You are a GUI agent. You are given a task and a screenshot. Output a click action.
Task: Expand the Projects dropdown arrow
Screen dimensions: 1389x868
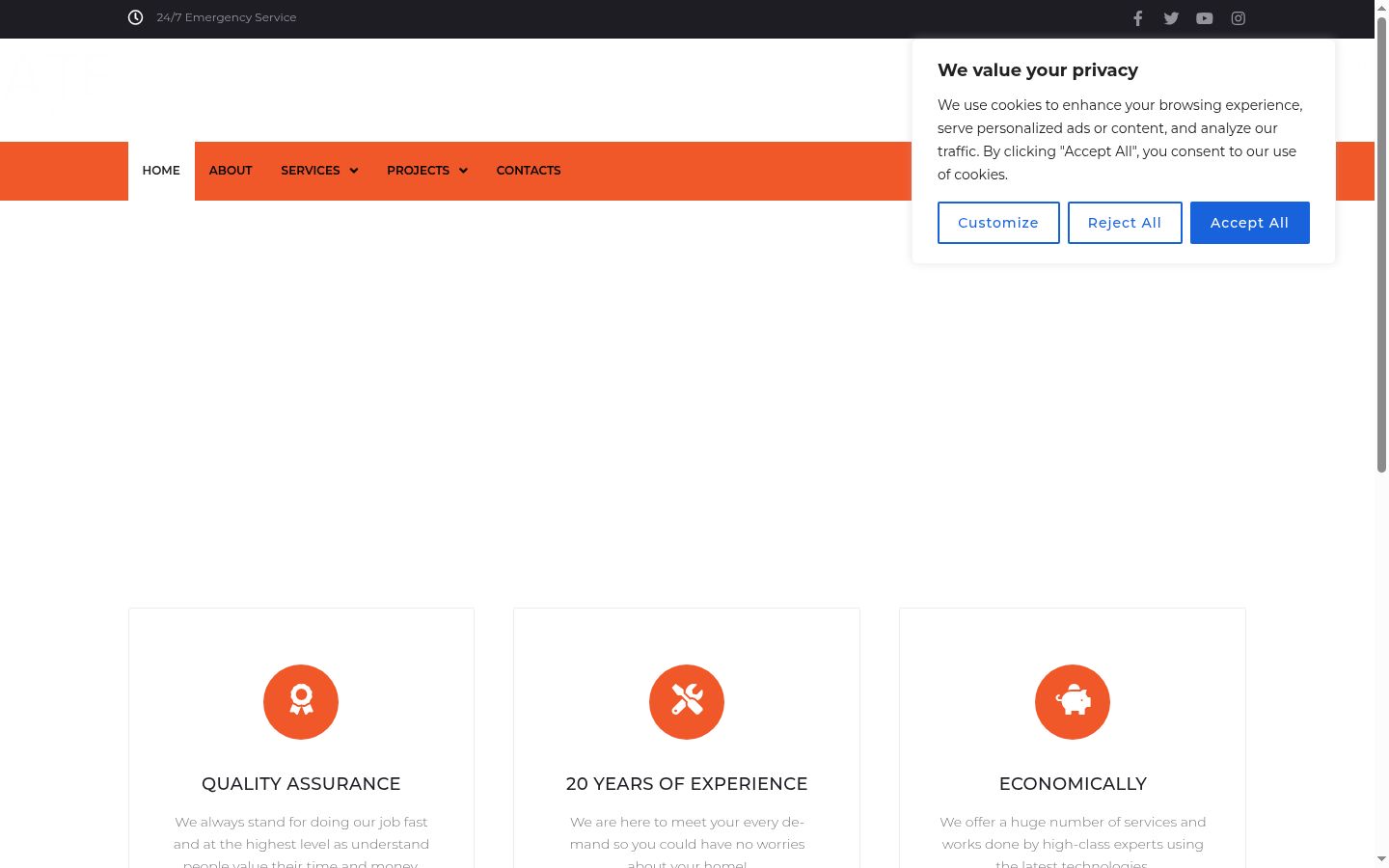tap(463, 171)
